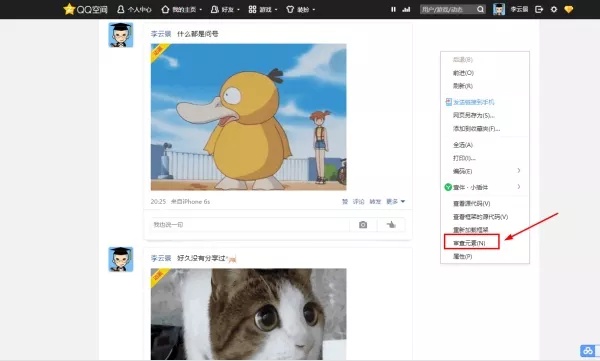The width and height of the screenshot is (600, 361).
Task: Click the yellow corner badge on the Psyduck image
Action: [x=158, y=52]
